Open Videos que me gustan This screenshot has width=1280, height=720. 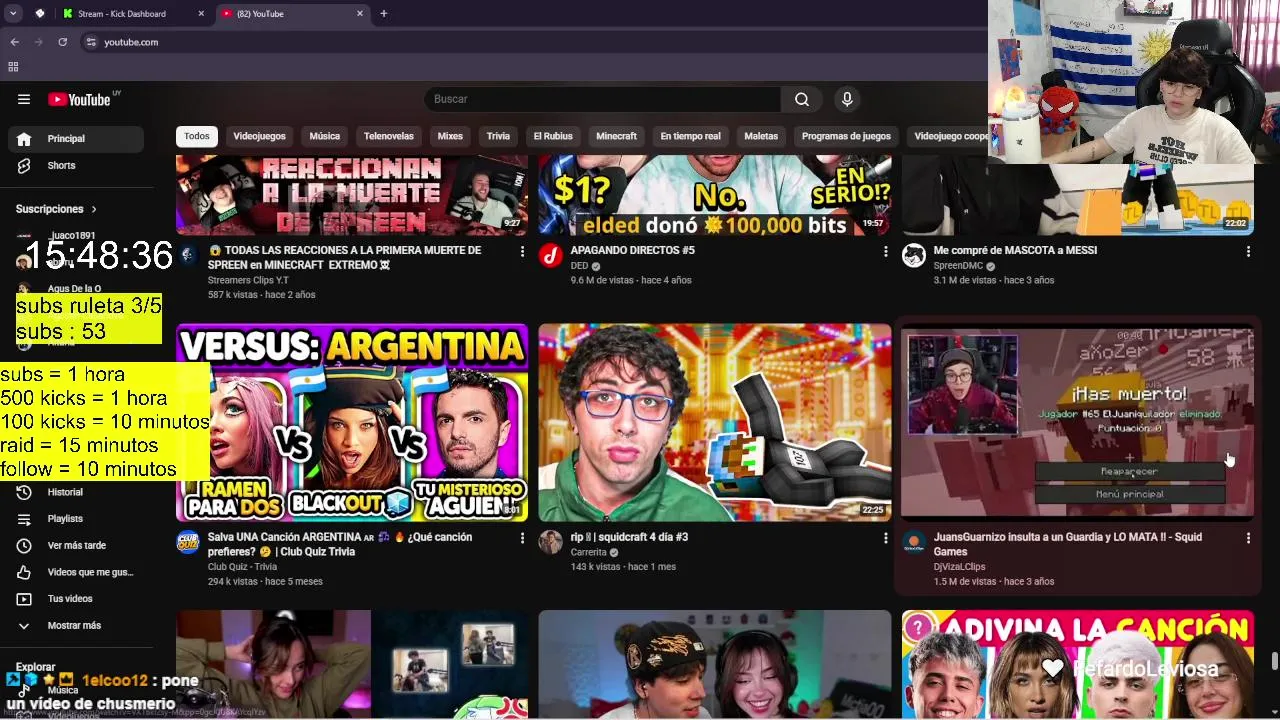point(76,572)
